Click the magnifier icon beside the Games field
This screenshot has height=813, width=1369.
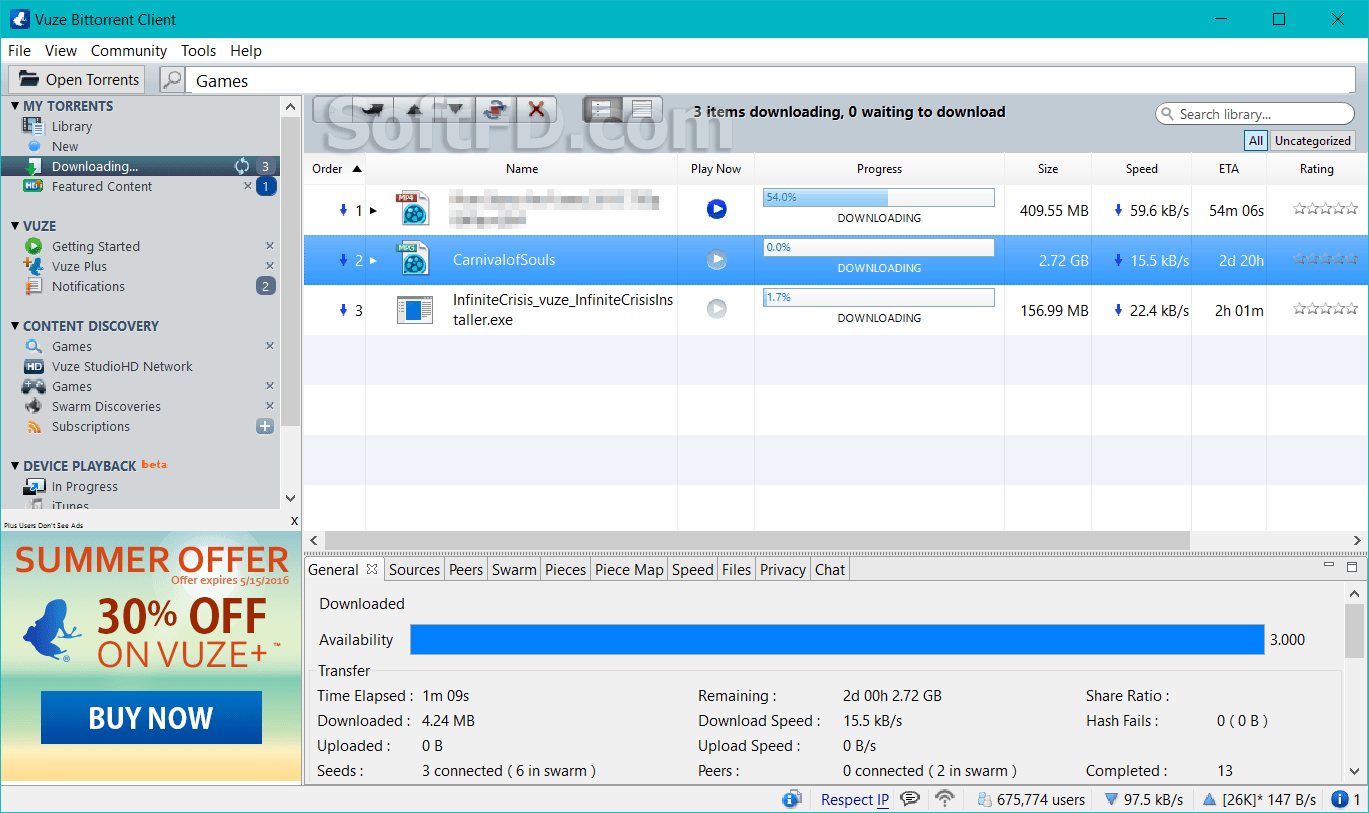(172, 80)
